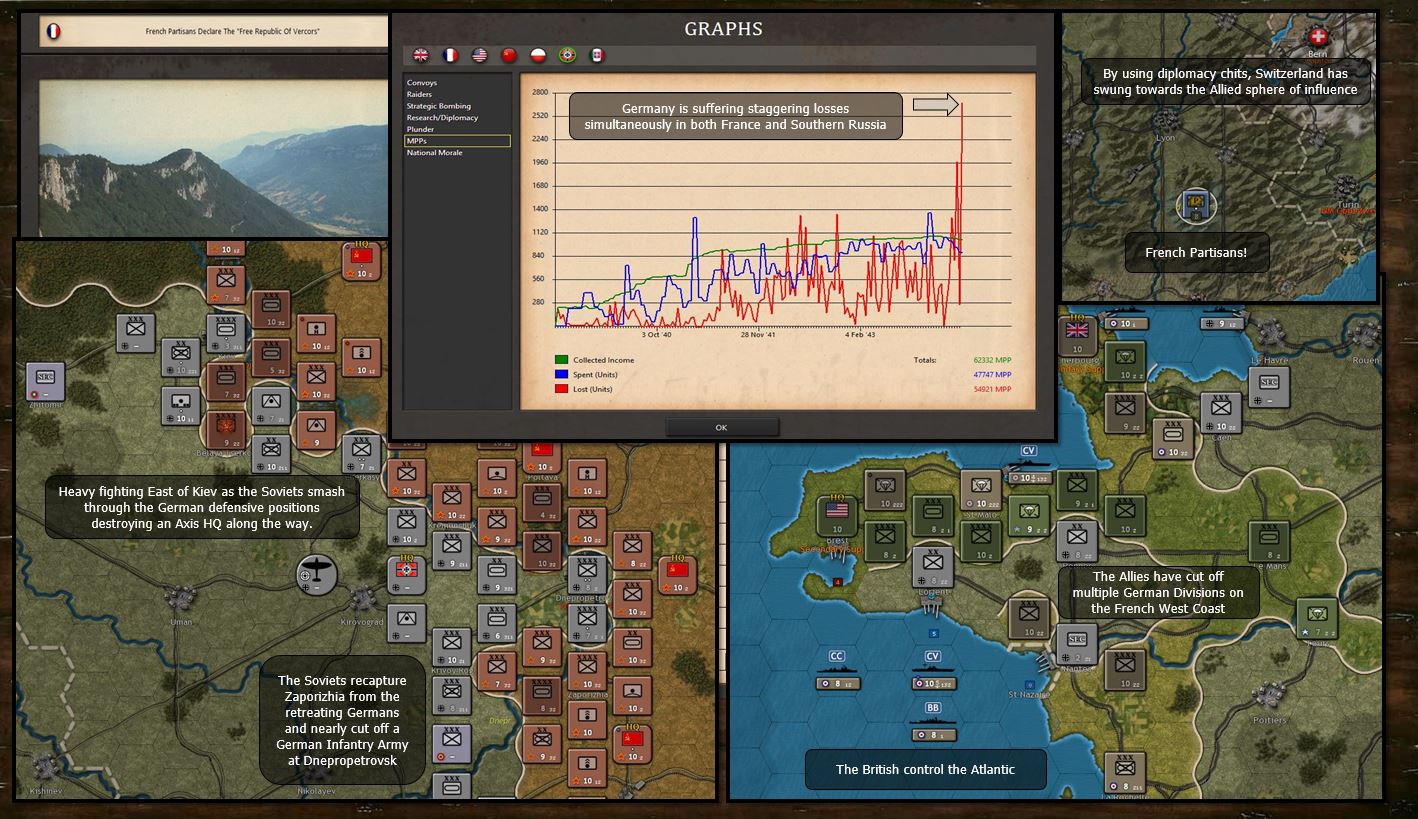Click the "The British control the Atlantic" caption
Image resolution: width=1418 pixels, height=819 pixels.
tap(925, 769)
